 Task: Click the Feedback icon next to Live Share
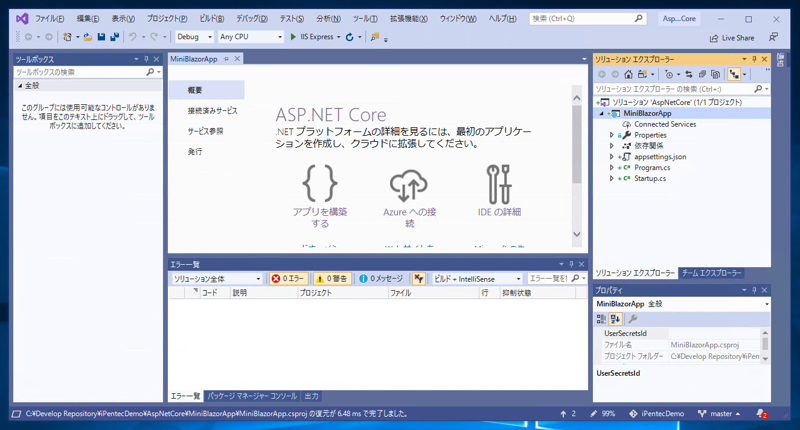coord(773,37)
